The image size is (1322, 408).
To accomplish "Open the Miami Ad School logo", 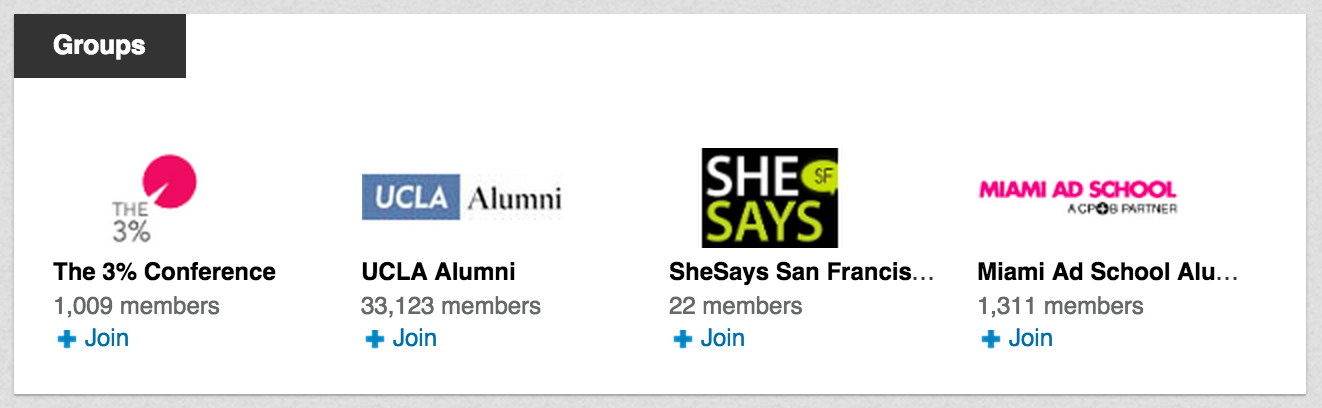I will click(x=1078, y=197).
